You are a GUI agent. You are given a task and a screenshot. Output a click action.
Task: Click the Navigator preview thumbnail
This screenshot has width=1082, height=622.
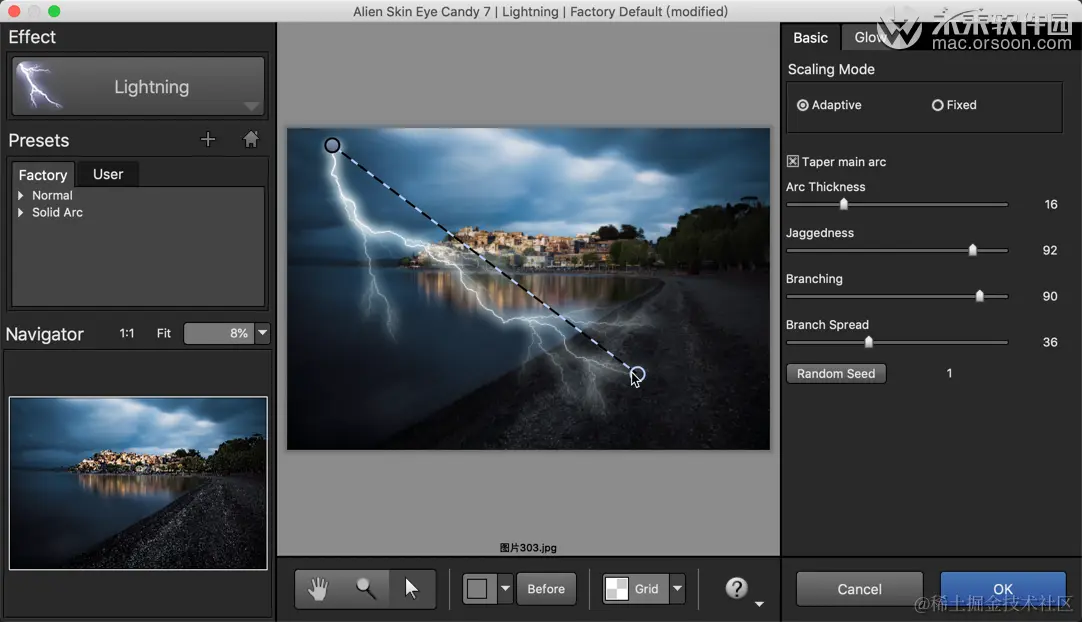[138, 483]
